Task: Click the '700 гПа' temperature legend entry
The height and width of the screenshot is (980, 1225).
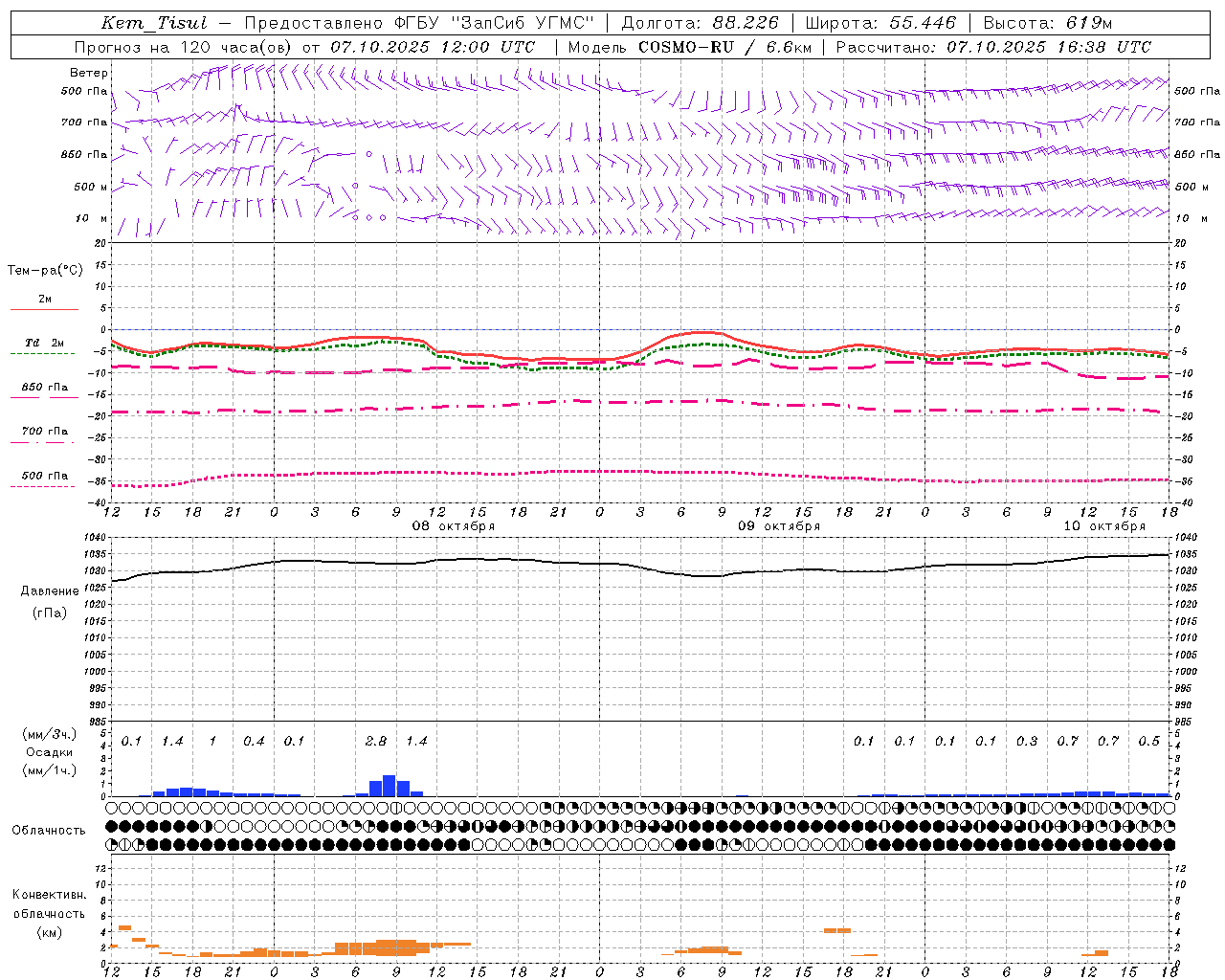Action: (x=45, y=432)
